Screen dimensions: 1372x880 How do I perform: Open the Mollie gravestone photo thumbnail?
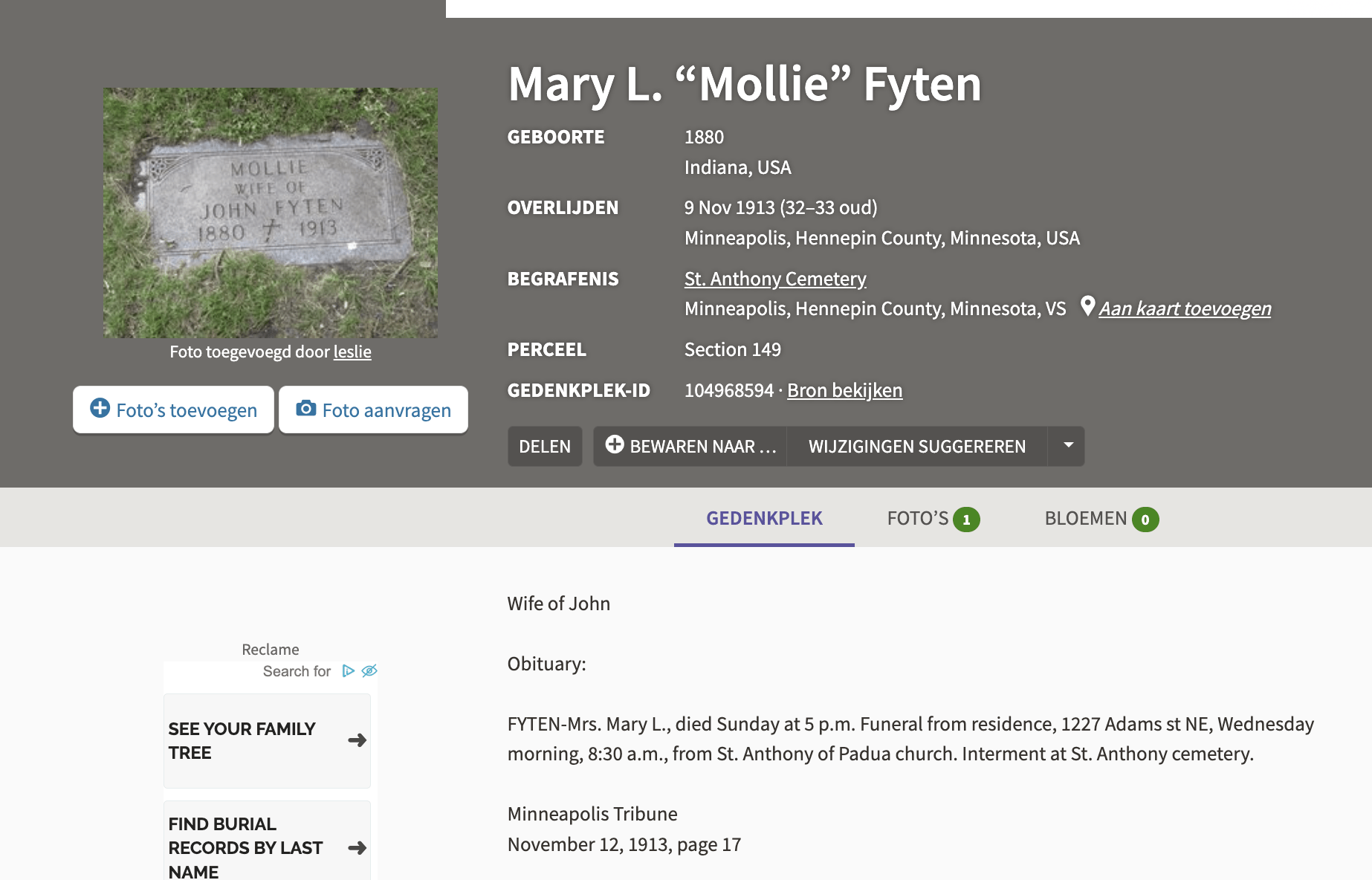coord(271,213)
